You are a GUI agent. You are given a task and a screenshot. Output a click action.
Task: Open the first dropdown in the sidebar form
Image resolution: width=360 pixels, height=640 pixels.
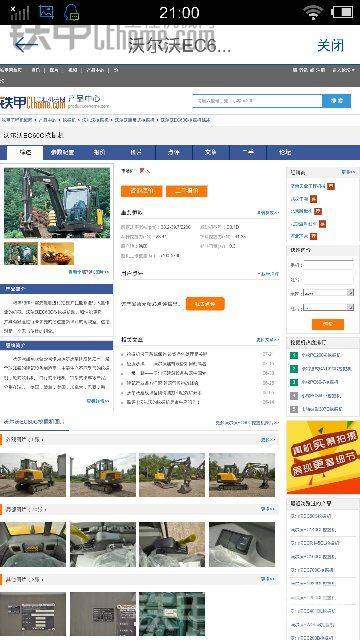tap(328, 293)
